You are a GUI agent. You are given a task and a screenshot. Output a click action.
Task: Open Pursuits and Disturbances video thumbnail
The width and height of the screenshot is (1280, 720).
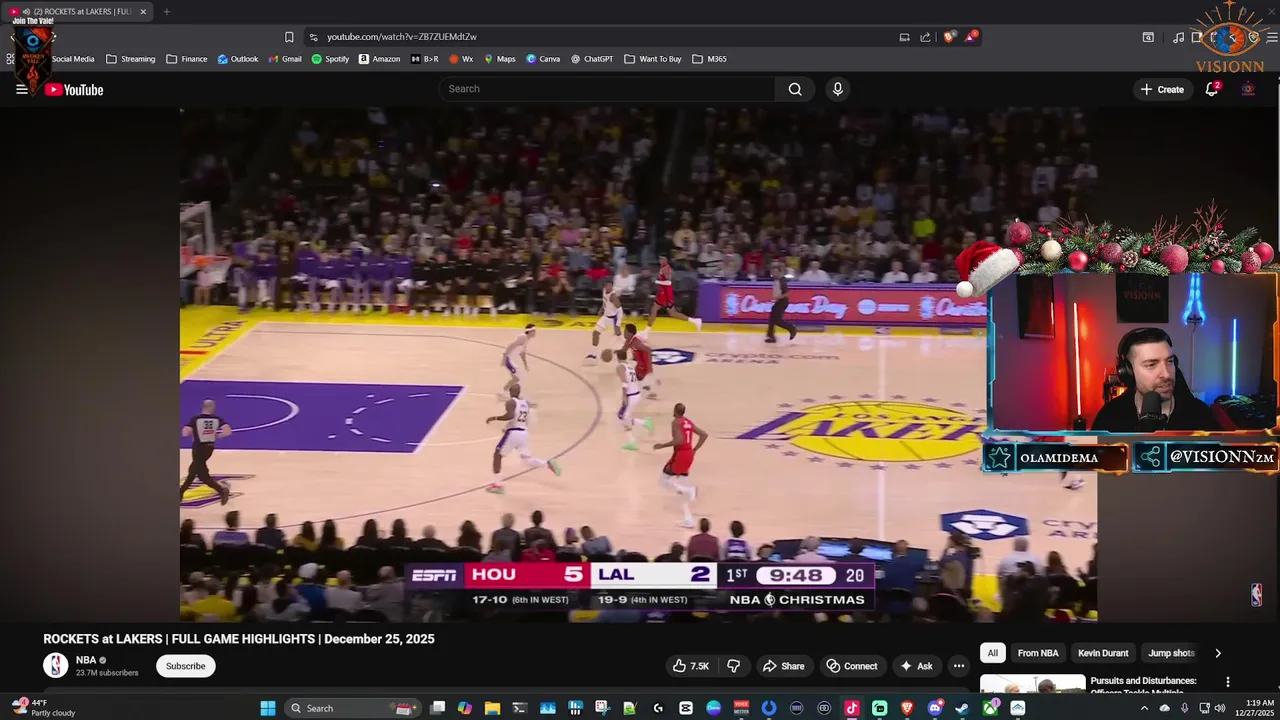coord(1032,684)
